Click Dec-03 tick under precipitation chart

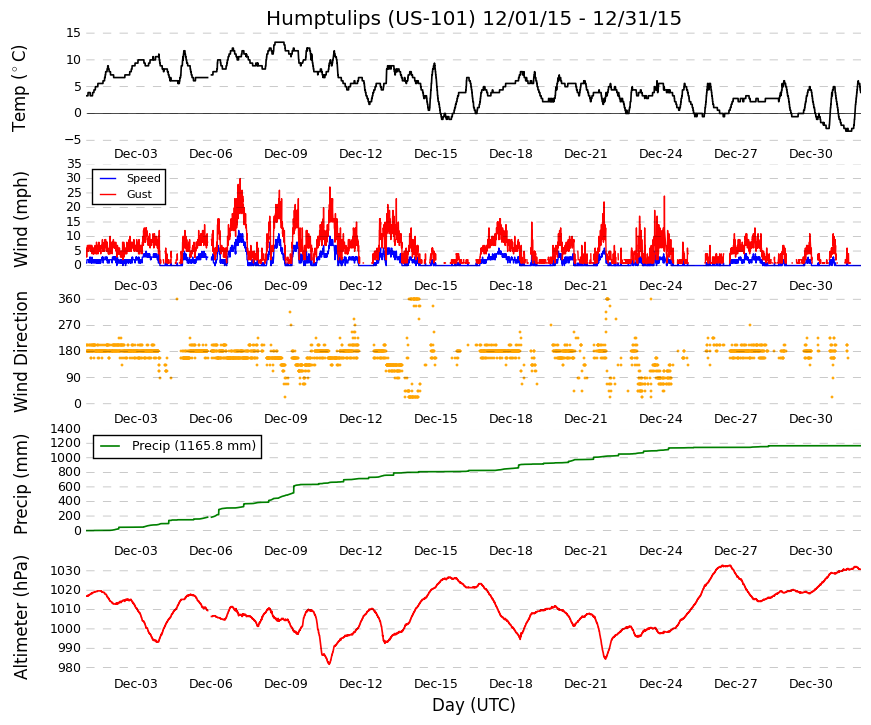[136, 551]
